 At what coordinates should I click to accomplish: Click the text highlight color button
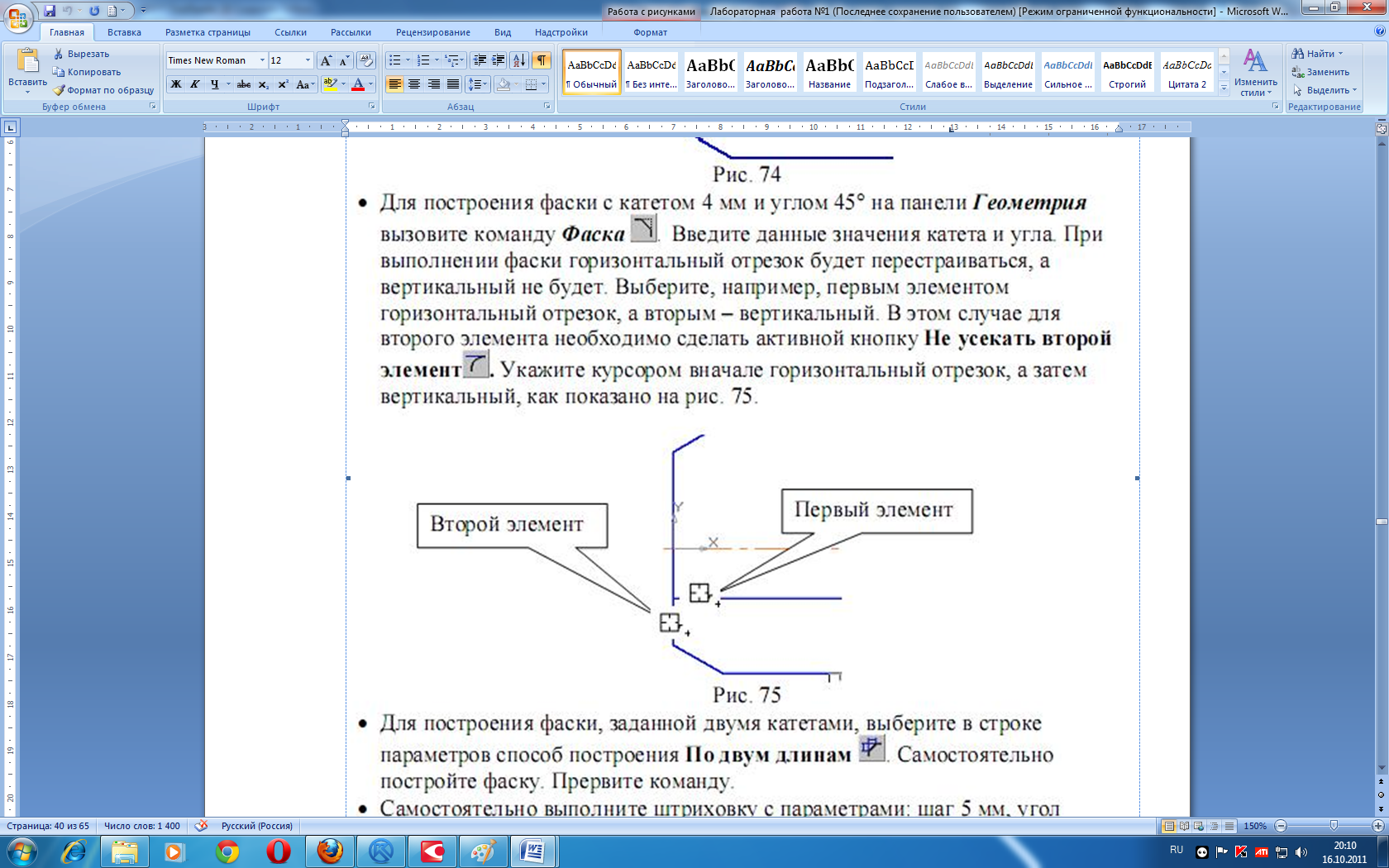point(330,84)
